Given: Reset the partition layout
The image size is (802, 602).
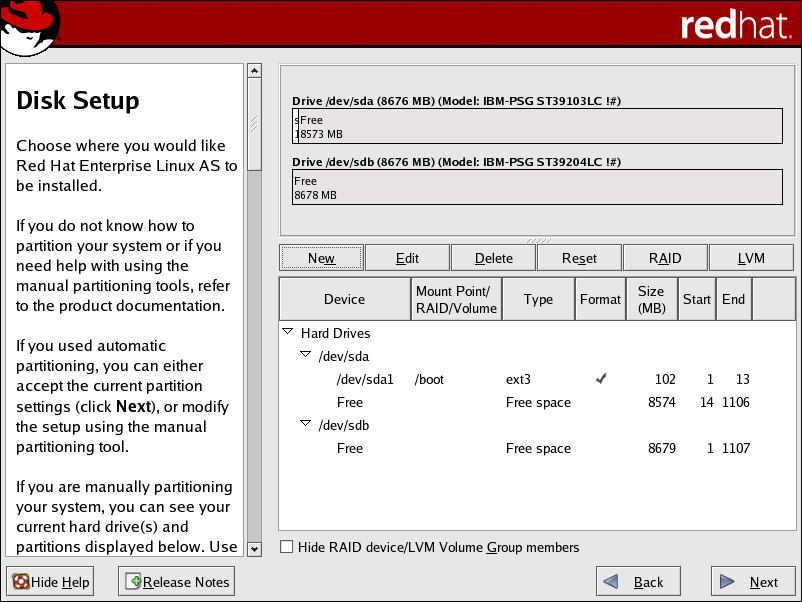Looking at the screenshot, I should 579,257.
